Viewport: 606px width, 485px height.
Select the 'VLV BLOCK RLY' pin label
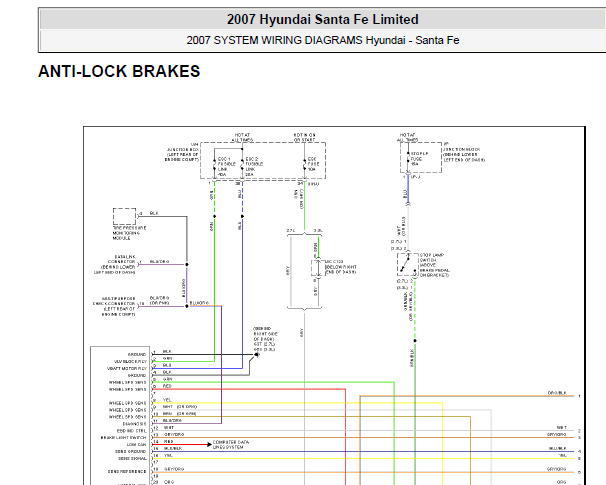click(x=130, y=362)
